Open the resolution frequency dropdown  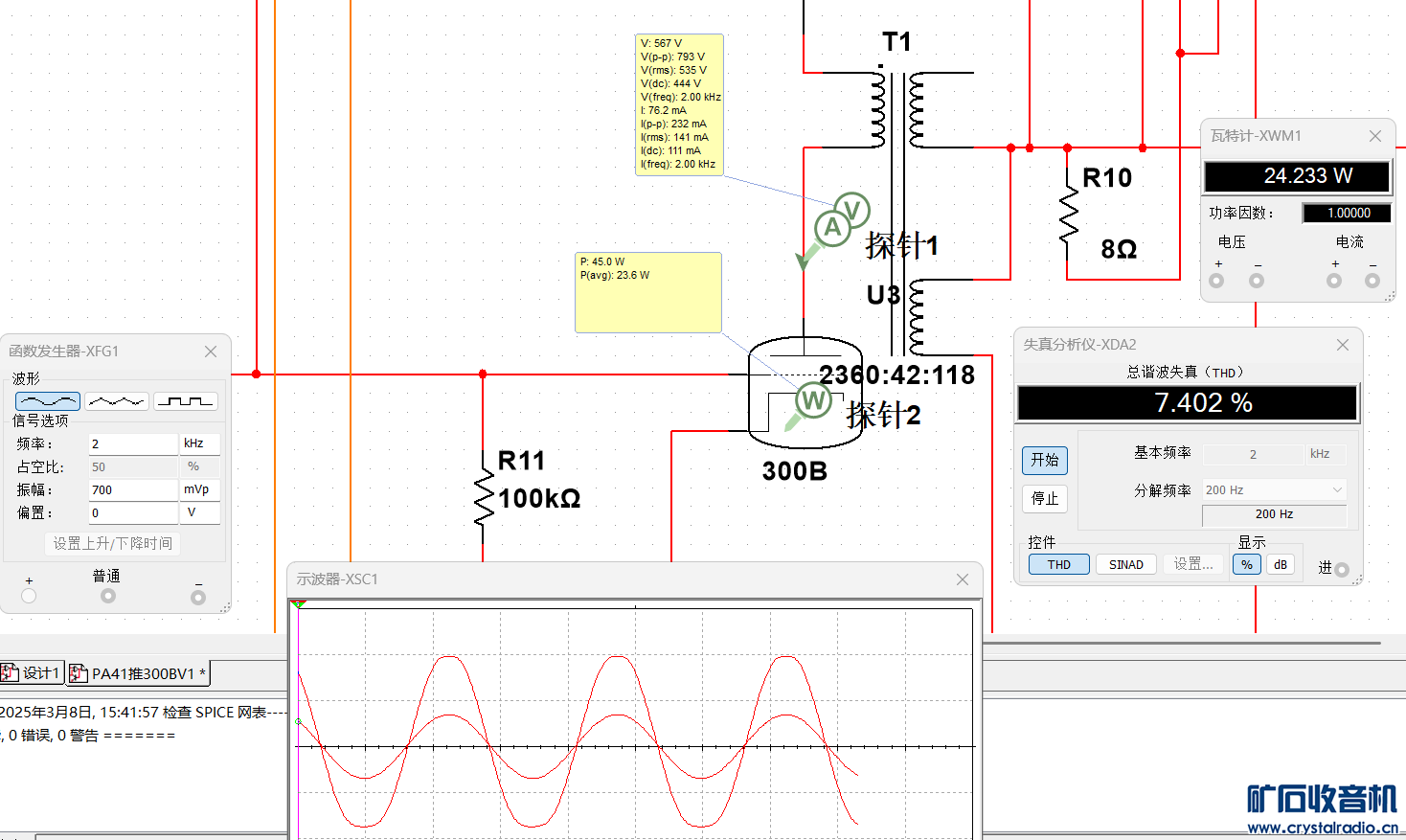click(1274, 489)
